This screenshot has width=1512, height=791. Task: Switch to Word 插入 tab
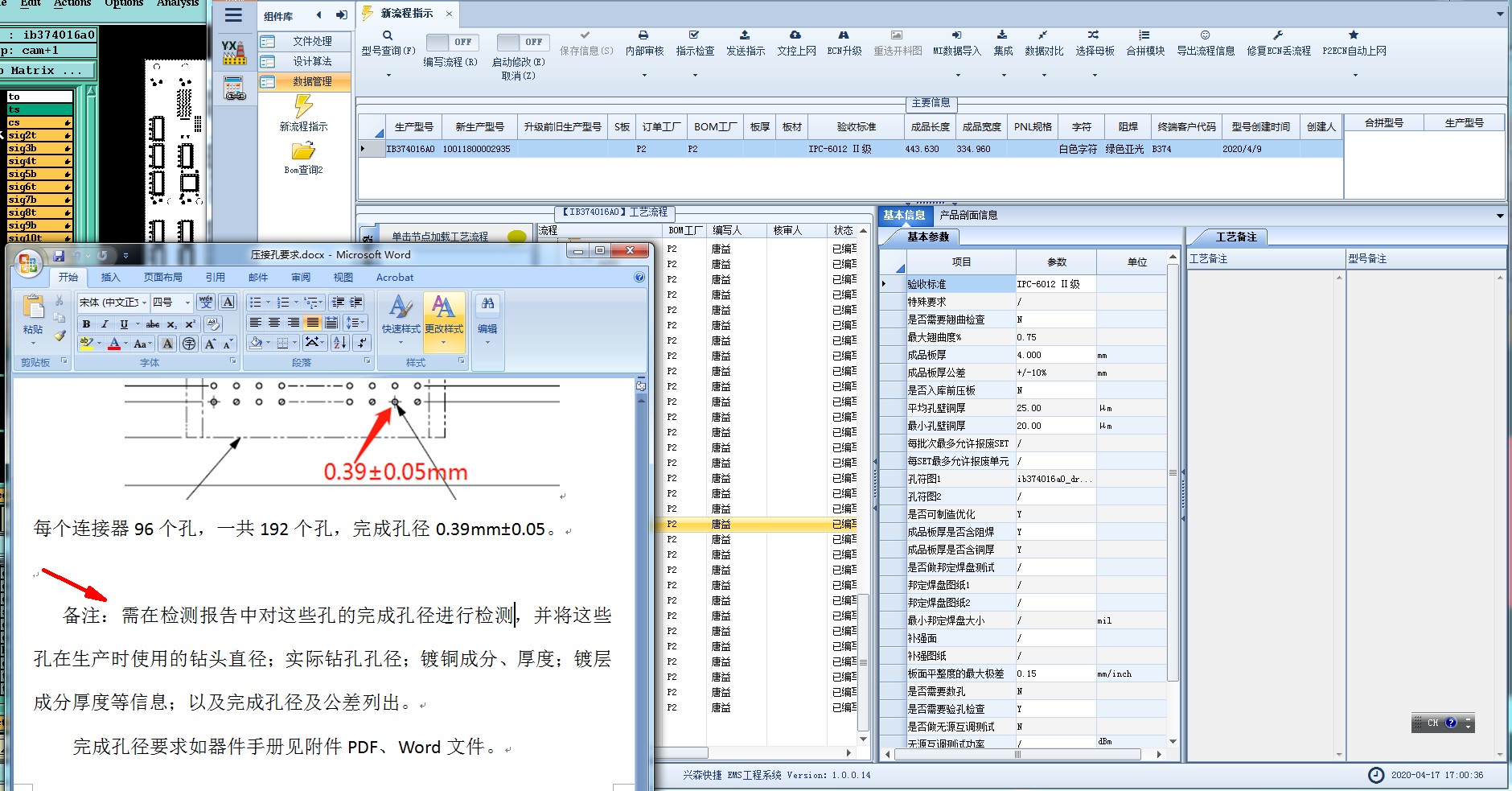[110, 278]
